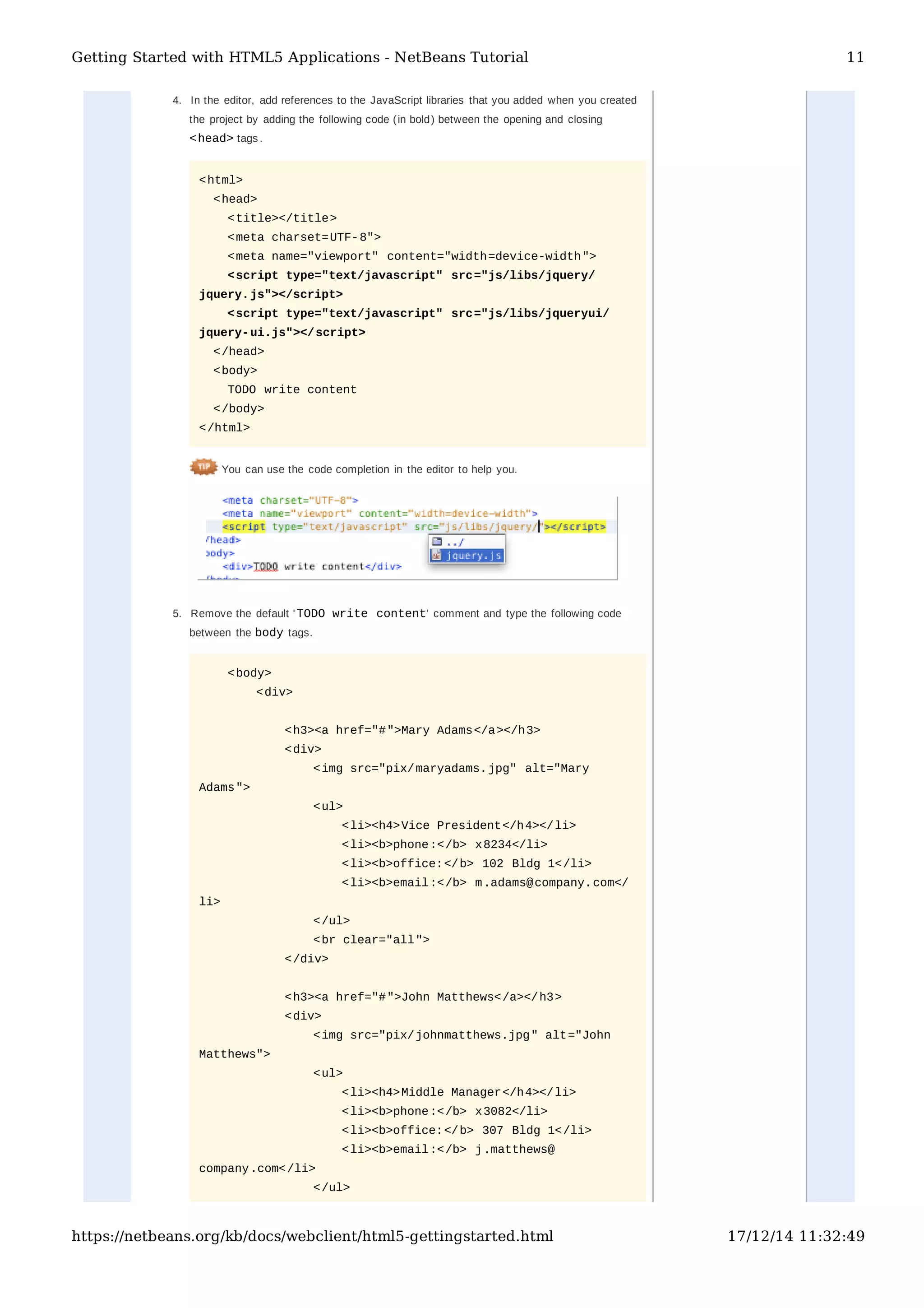Click the highlighted opening script tag in screenshot
The image size is (924, 1308).
244,526
